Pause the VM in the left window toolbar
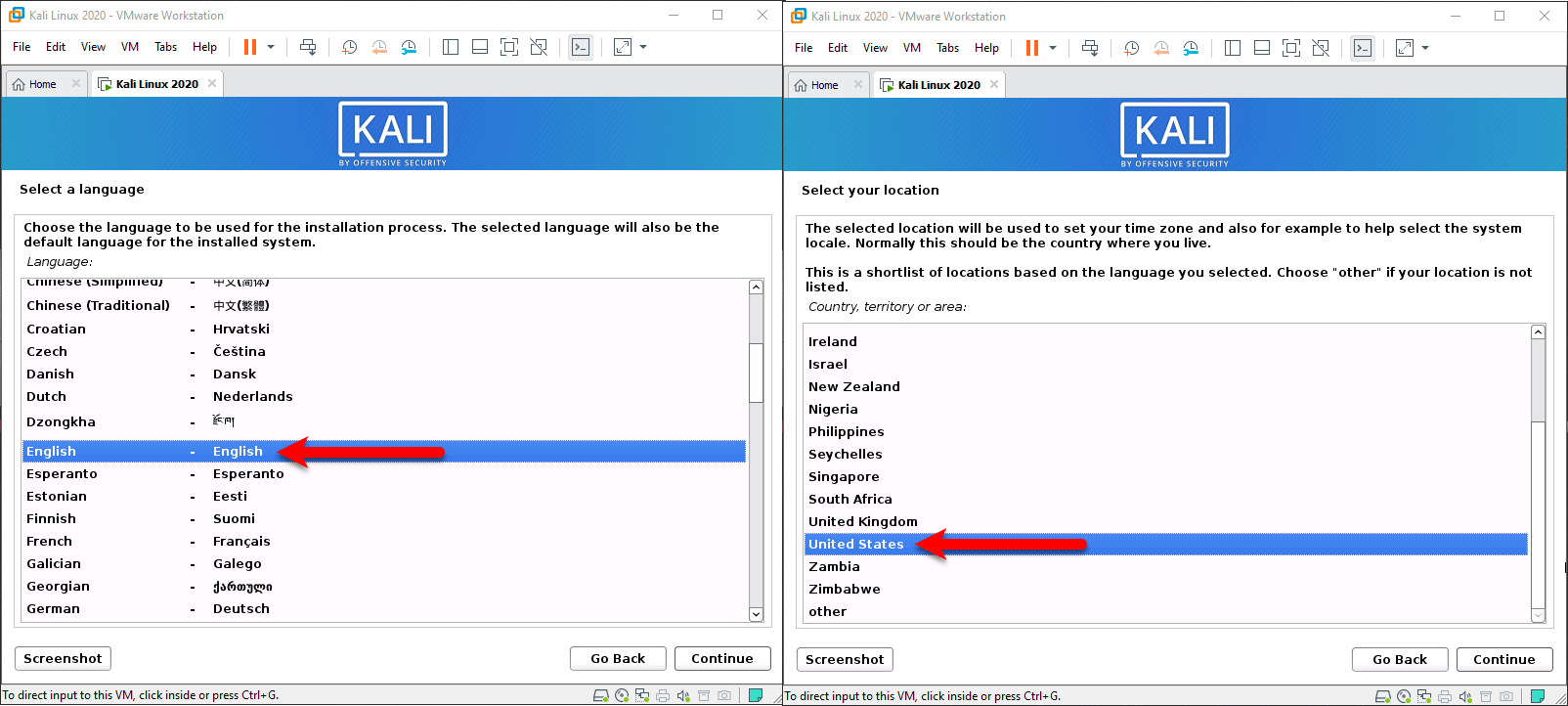 pyautogui.click(x=250, y=47)
